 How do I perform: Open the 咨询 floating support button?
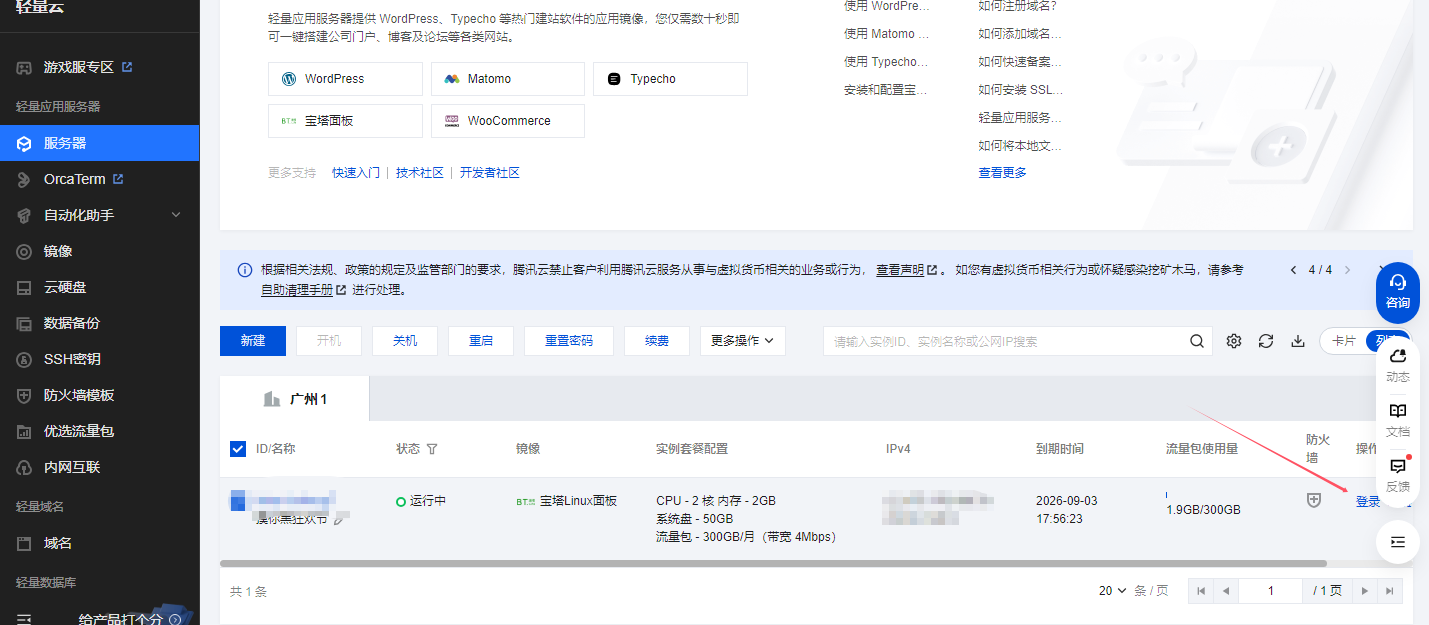1398,291
